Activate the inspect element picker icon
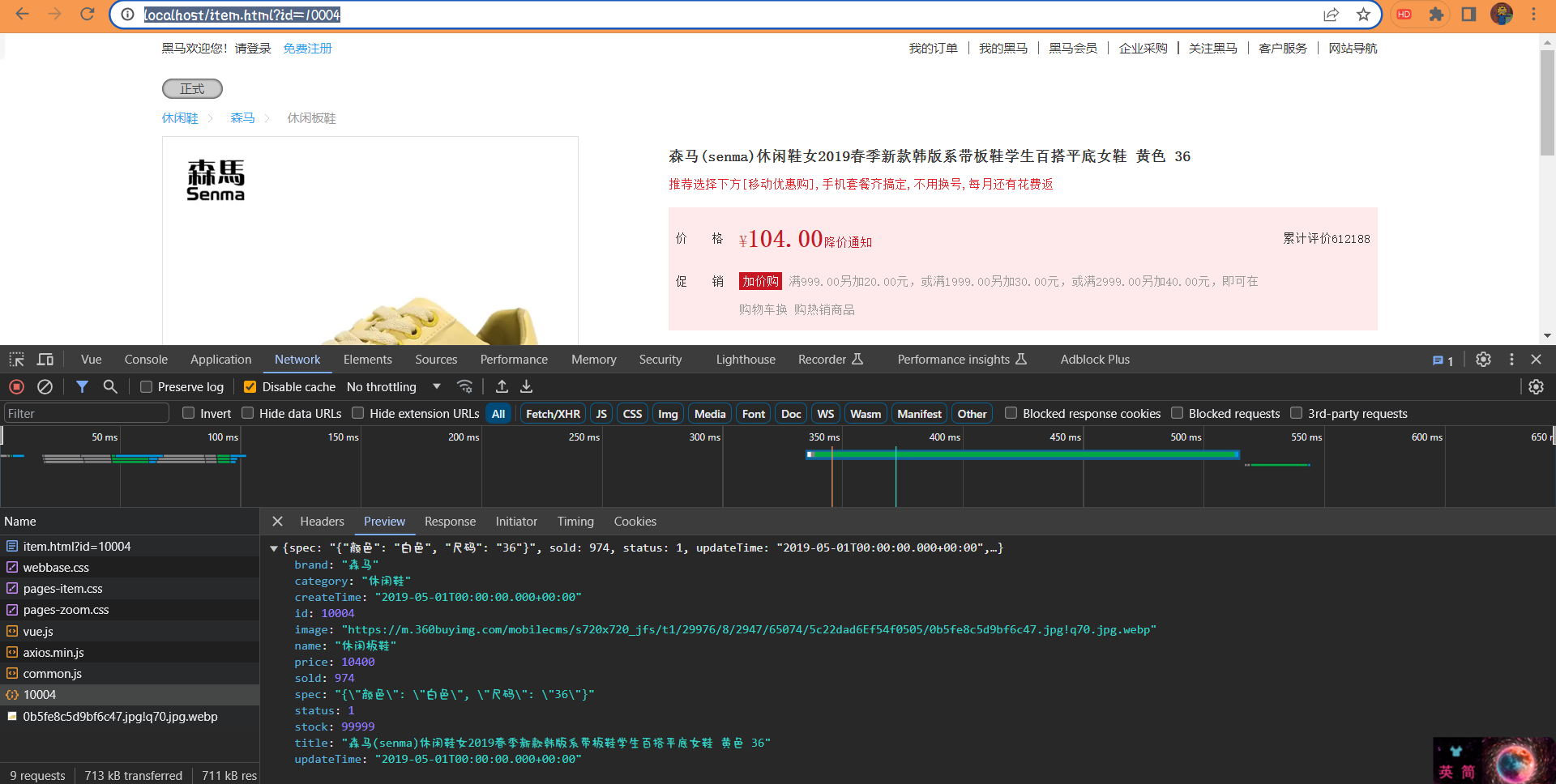The image size is (1556, 784). pyautogui.click(x=17, y=360)
